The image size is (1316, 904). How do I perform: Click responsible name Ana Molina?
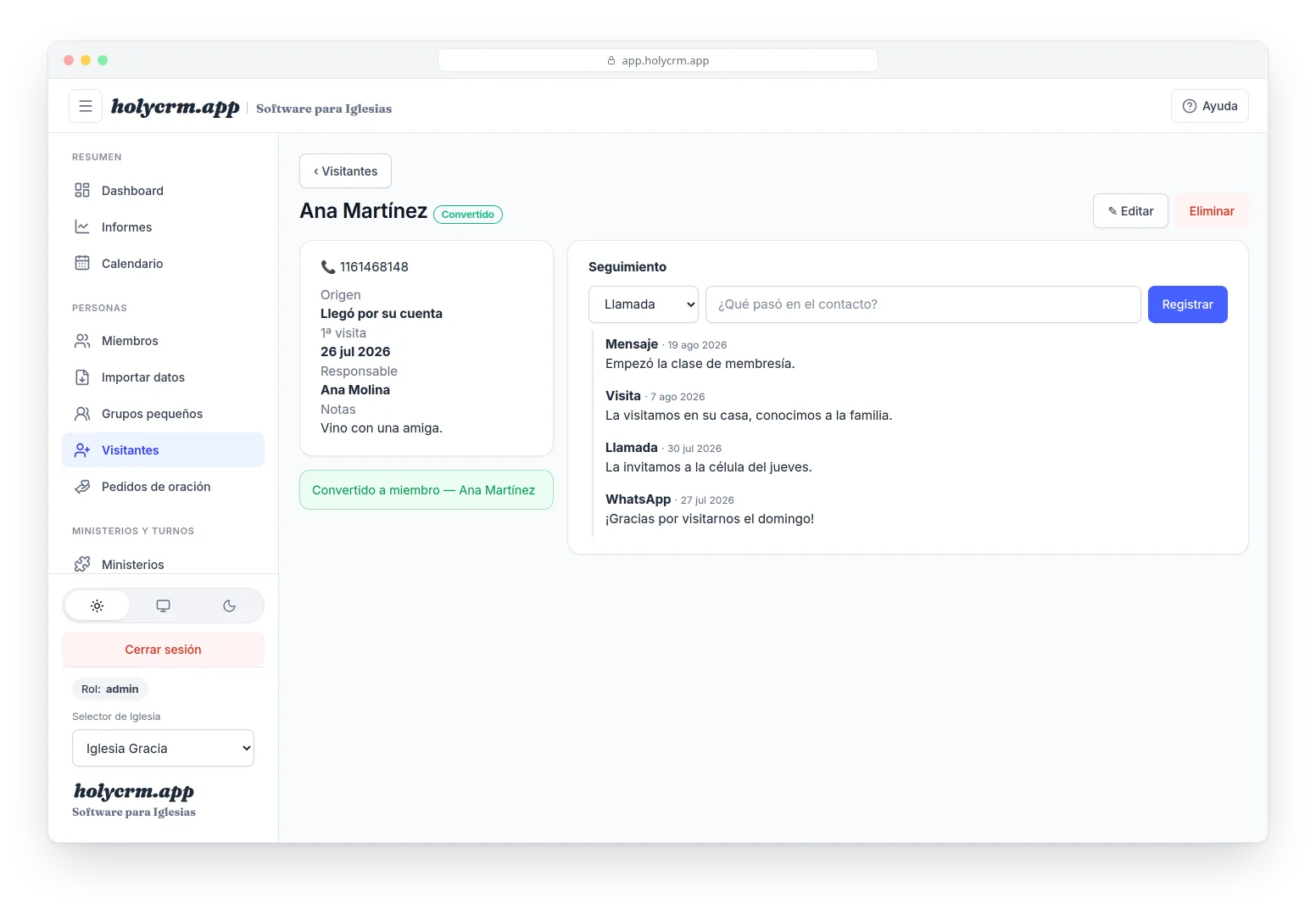[x=355, y=389]
